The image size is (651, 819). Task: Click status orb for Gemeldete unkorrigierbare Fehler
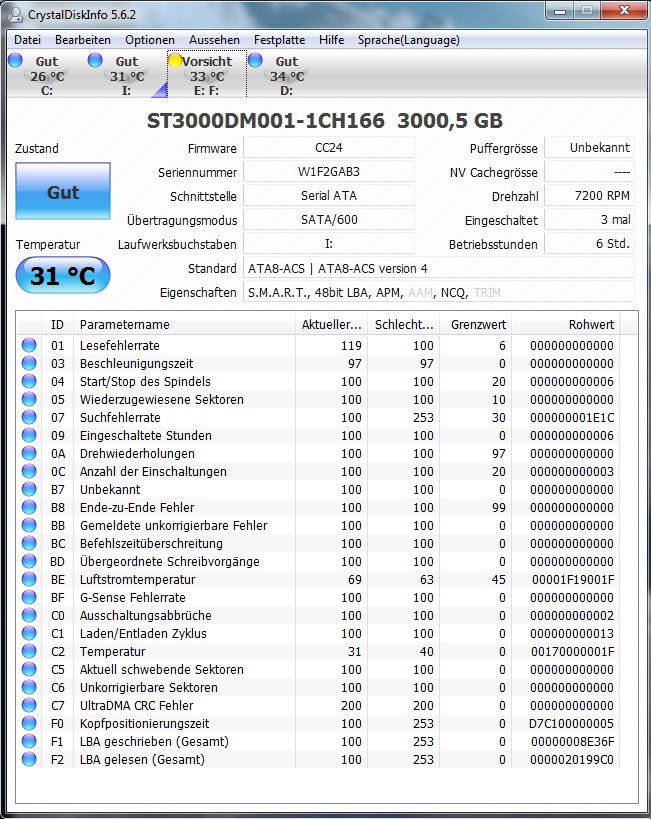[x=29, y=525]
